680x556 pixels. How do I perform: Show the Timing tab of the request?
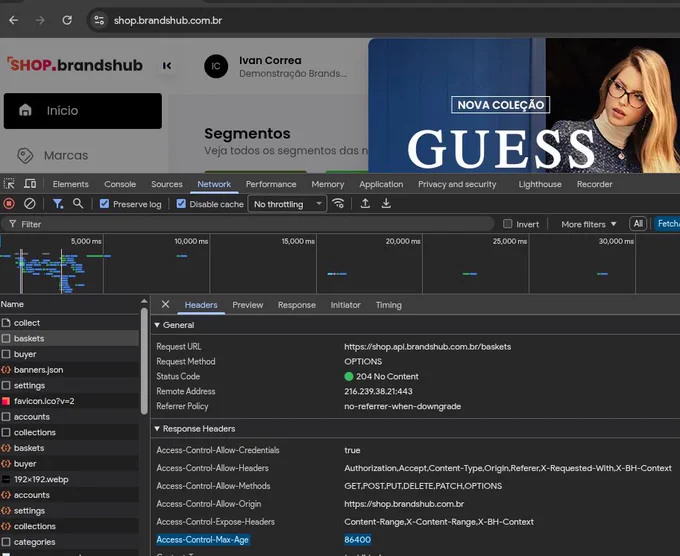click(389, 305)
